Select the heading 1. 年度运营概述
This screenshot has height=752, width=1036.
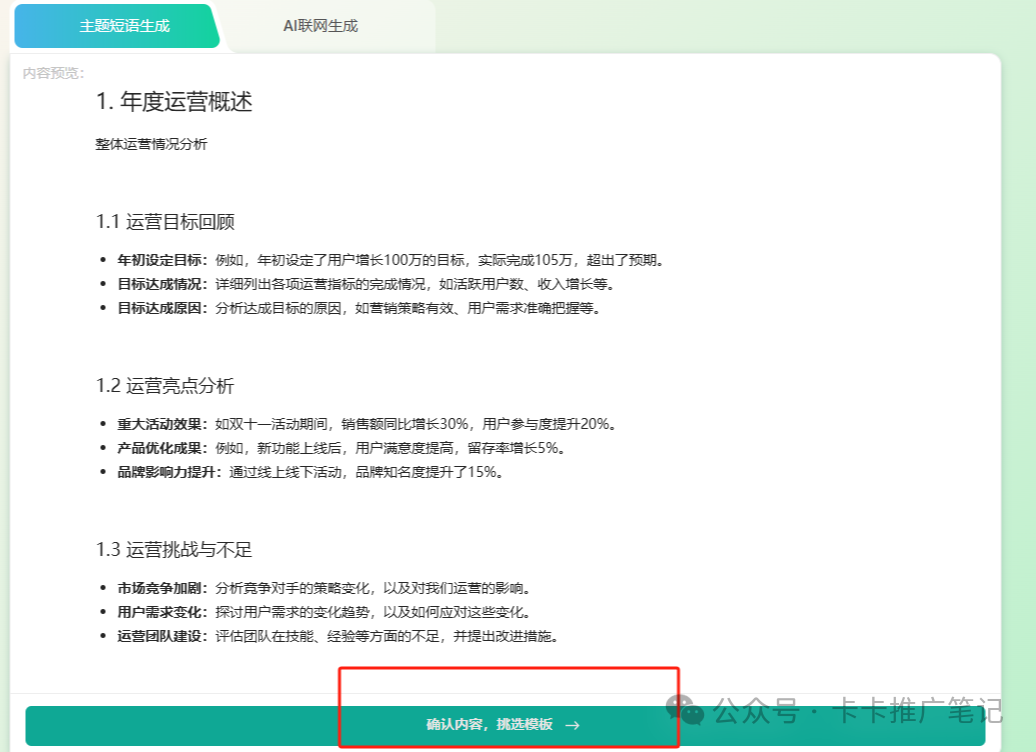pos(174,102)
